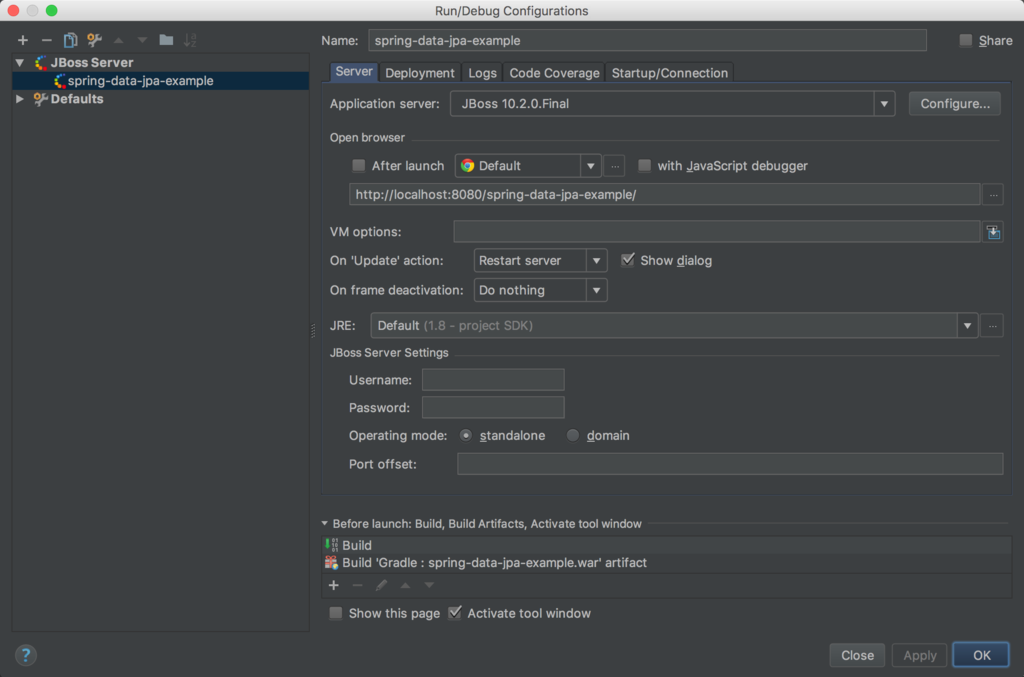Toggle the Share checkbox
Image resolution: width=1024 pixels, height=677 pixels.
coord(966,40)
